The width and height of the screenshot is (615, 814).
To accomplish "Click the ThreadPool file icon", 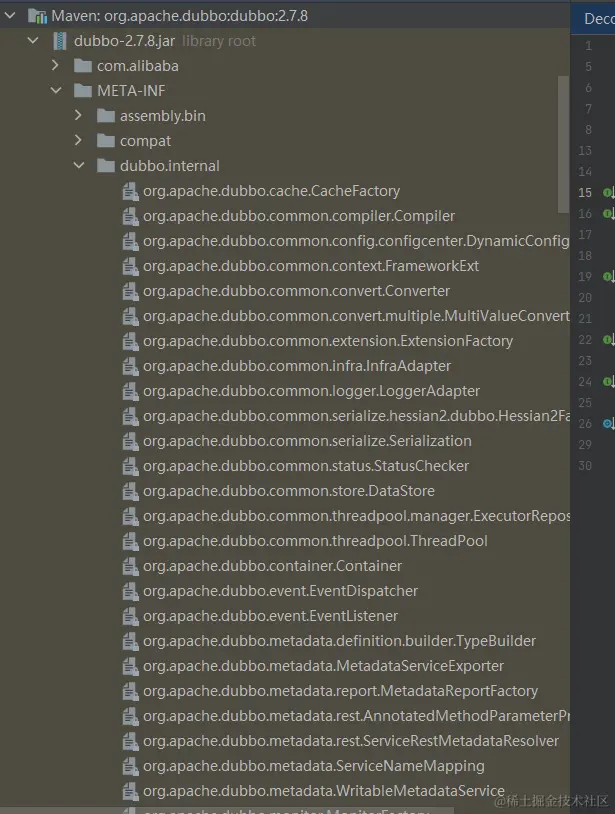I will pyautogui.click(x=130, y=541).
